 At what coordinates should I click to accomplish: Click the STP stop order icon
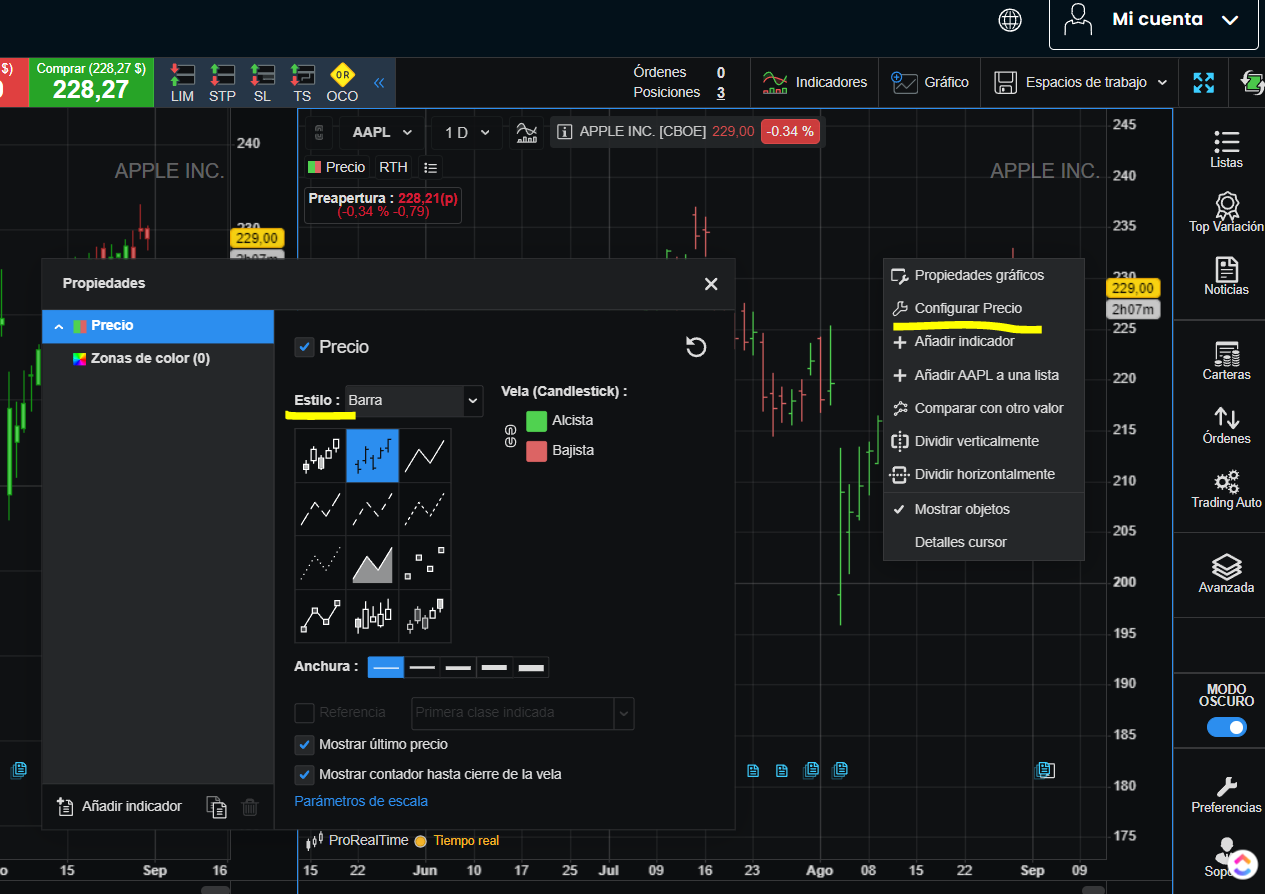click(222, 83)
